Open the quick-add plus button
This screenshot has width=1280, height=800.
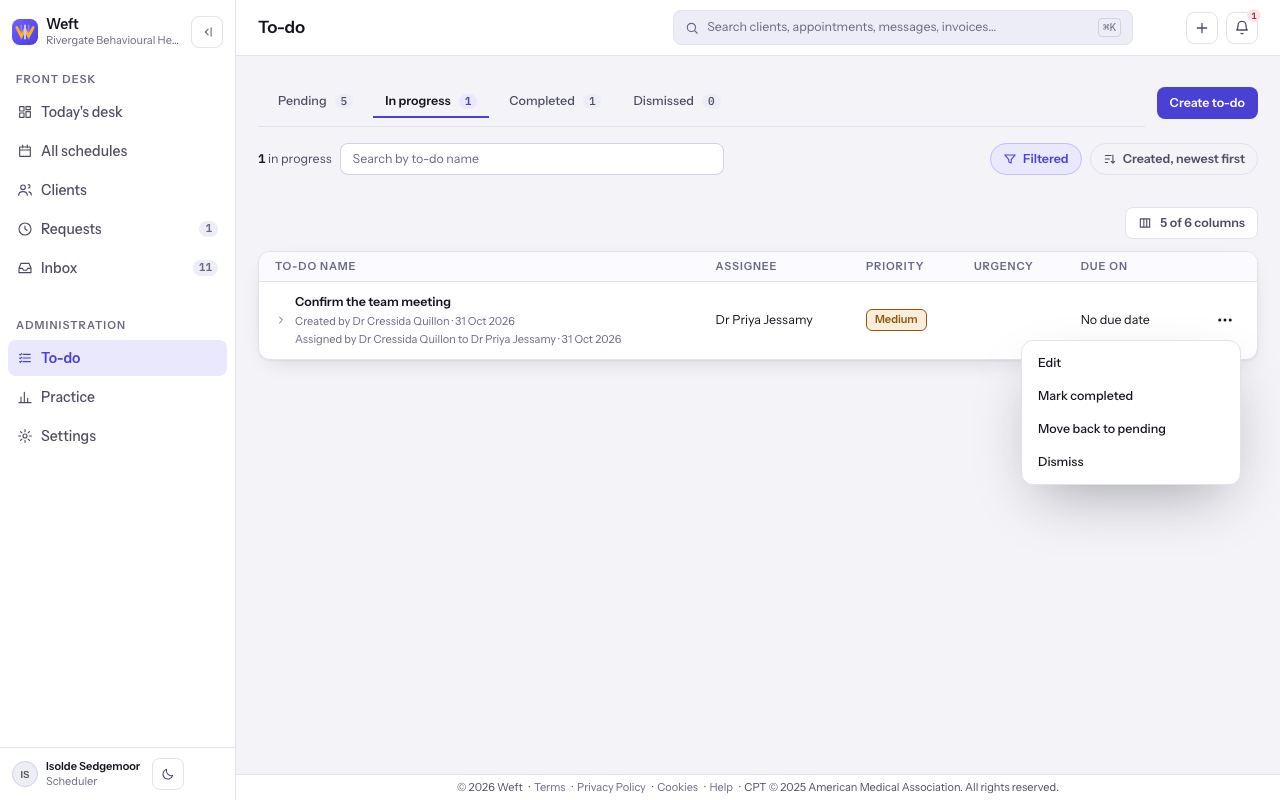[x=1202, y=28]
